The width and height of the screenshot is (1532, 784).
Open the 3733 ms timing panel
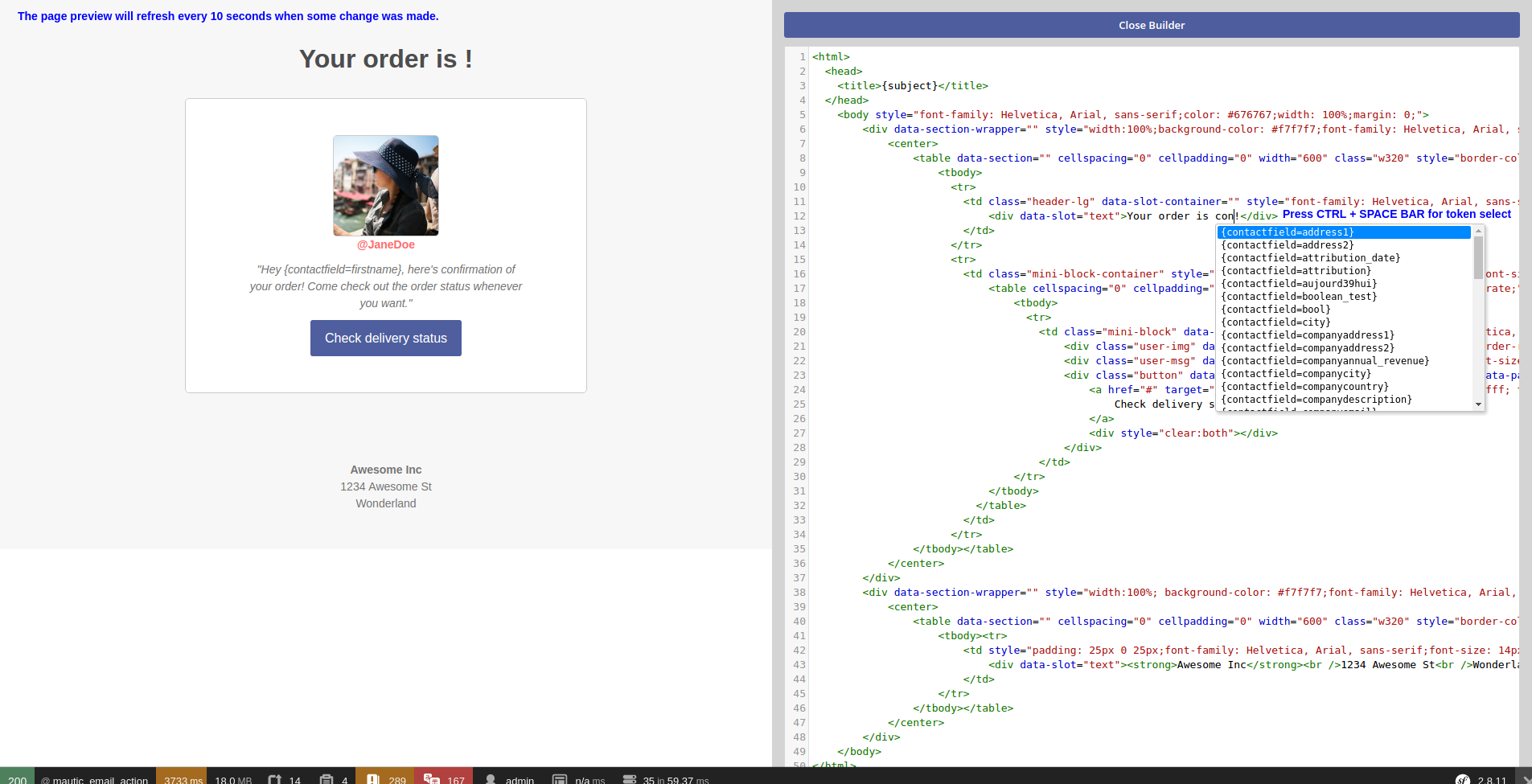pos(182,776)
